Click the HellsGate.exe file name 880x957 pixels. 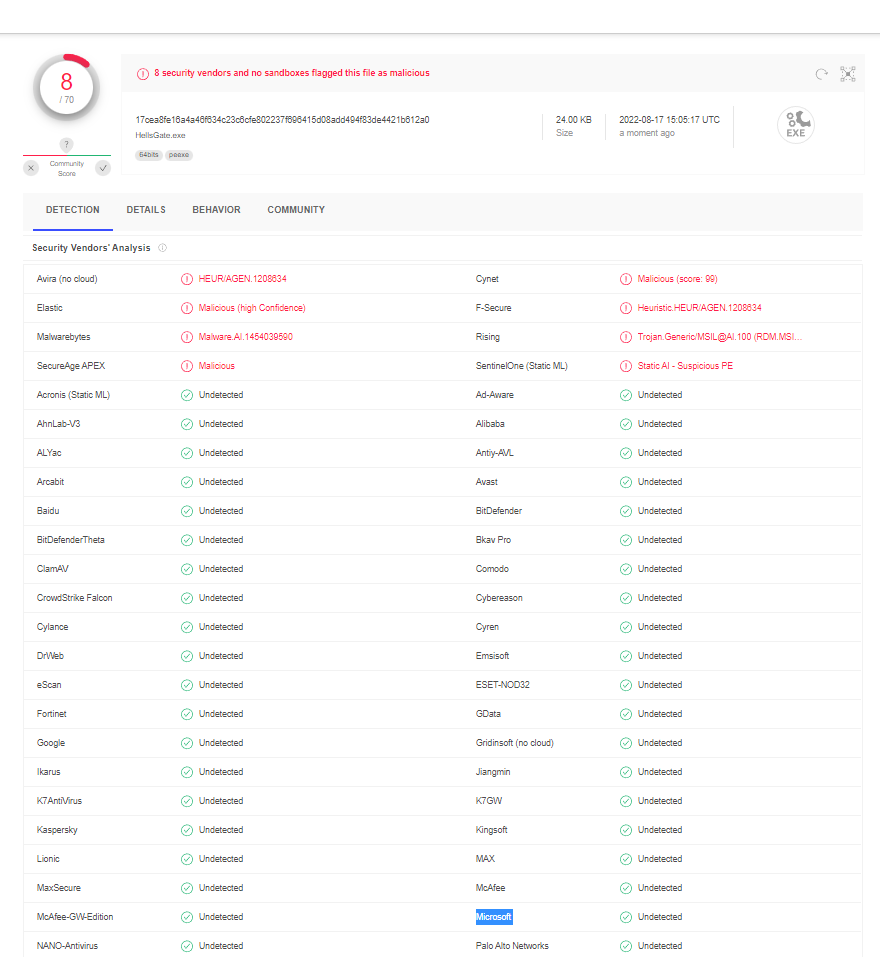pos(160,135)
